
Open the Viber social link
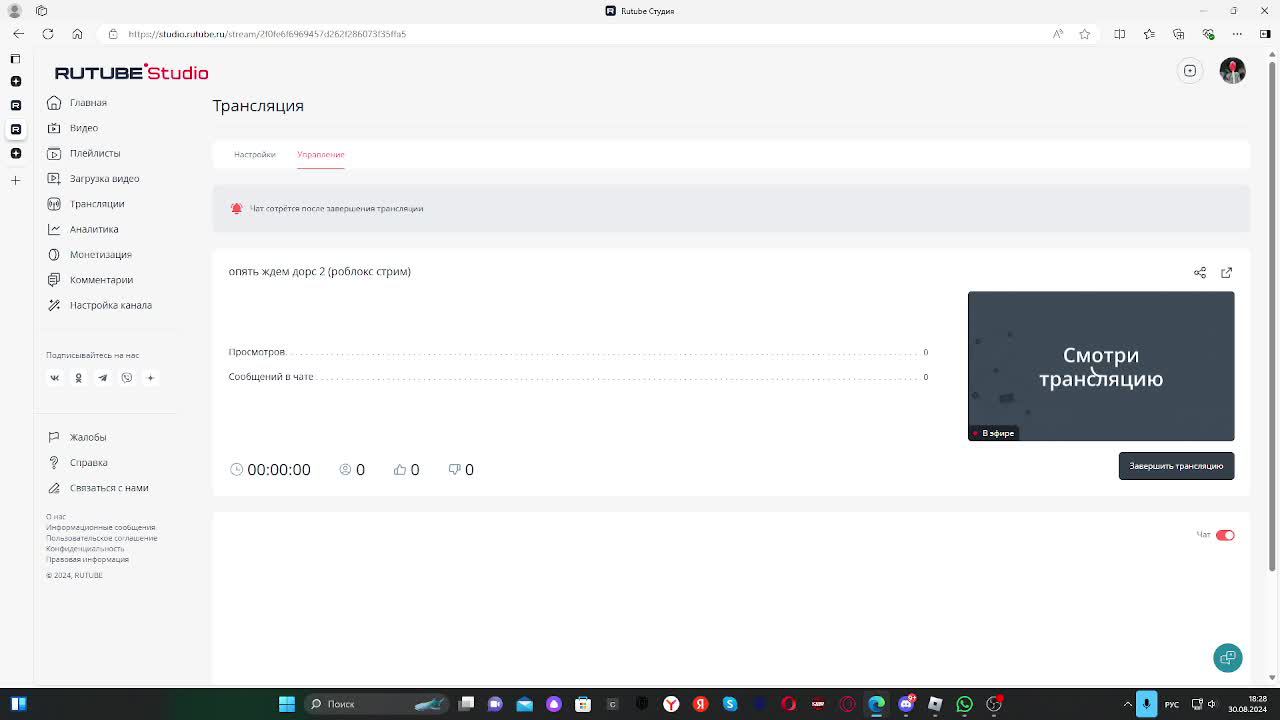tap(127, 378)
